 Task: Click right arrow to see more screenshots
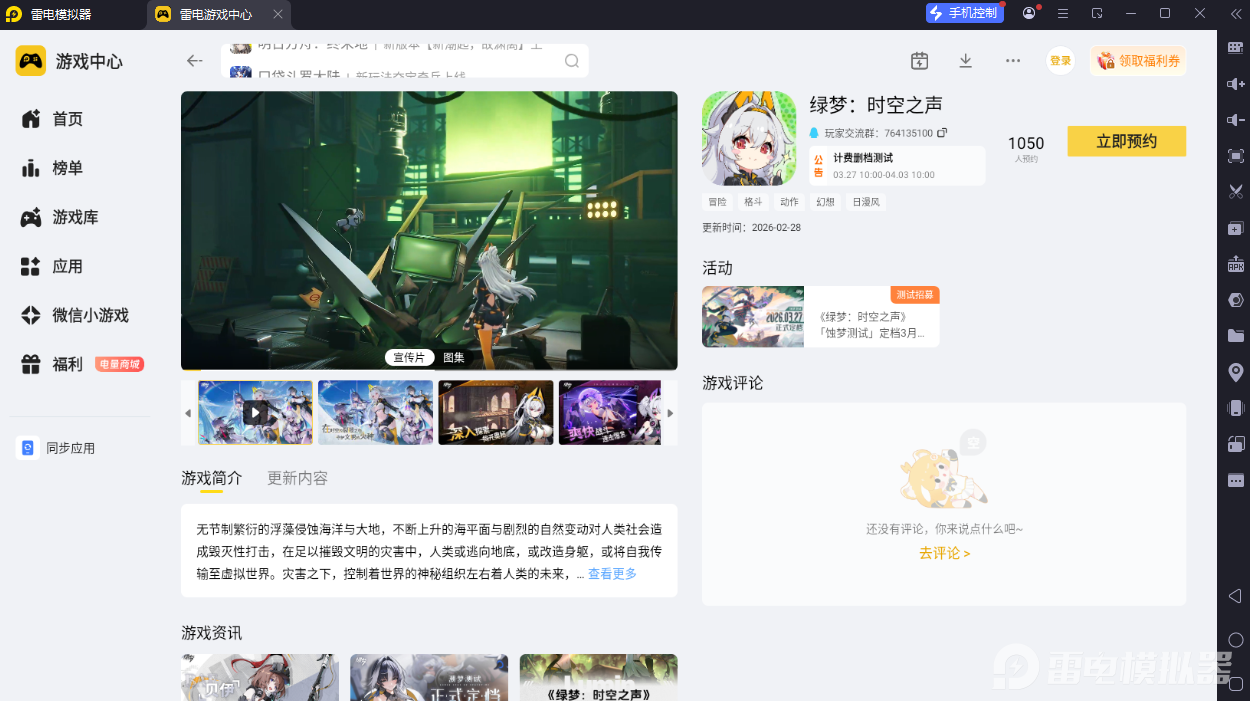(x=671, y=412)
